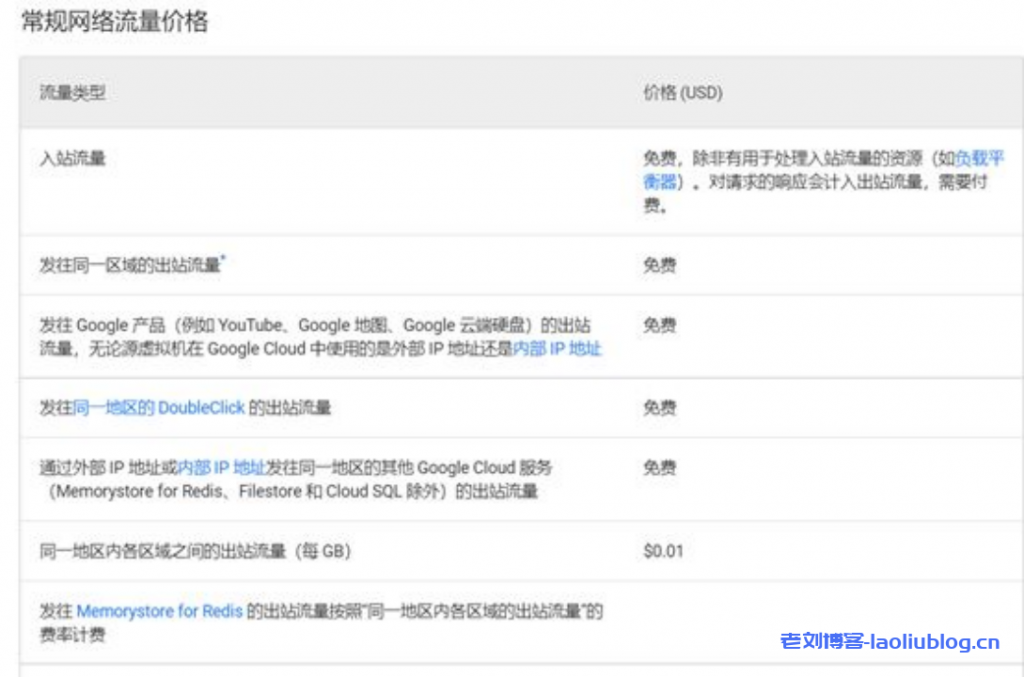Click 免费 in the DoubleClick row
The width and height of the screenshot is (1024, 677).
click(x=659, y=408)
